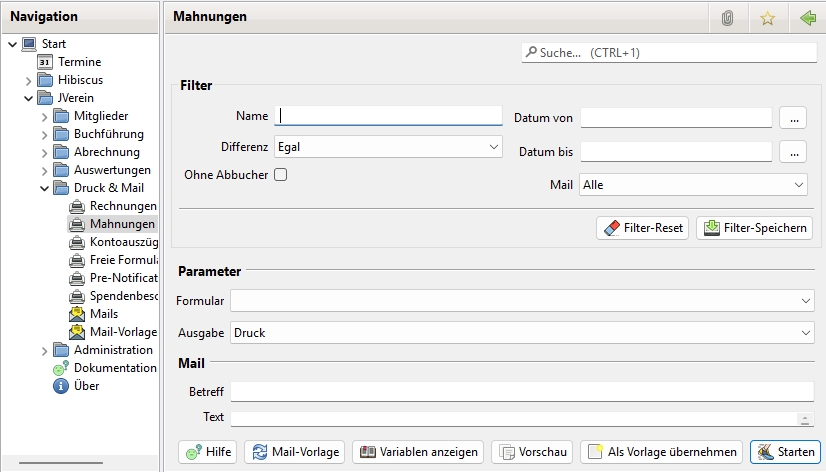Open Dokumentation in navigation tree
Viewport: 826px width, 472px height.
coord(114,368)
